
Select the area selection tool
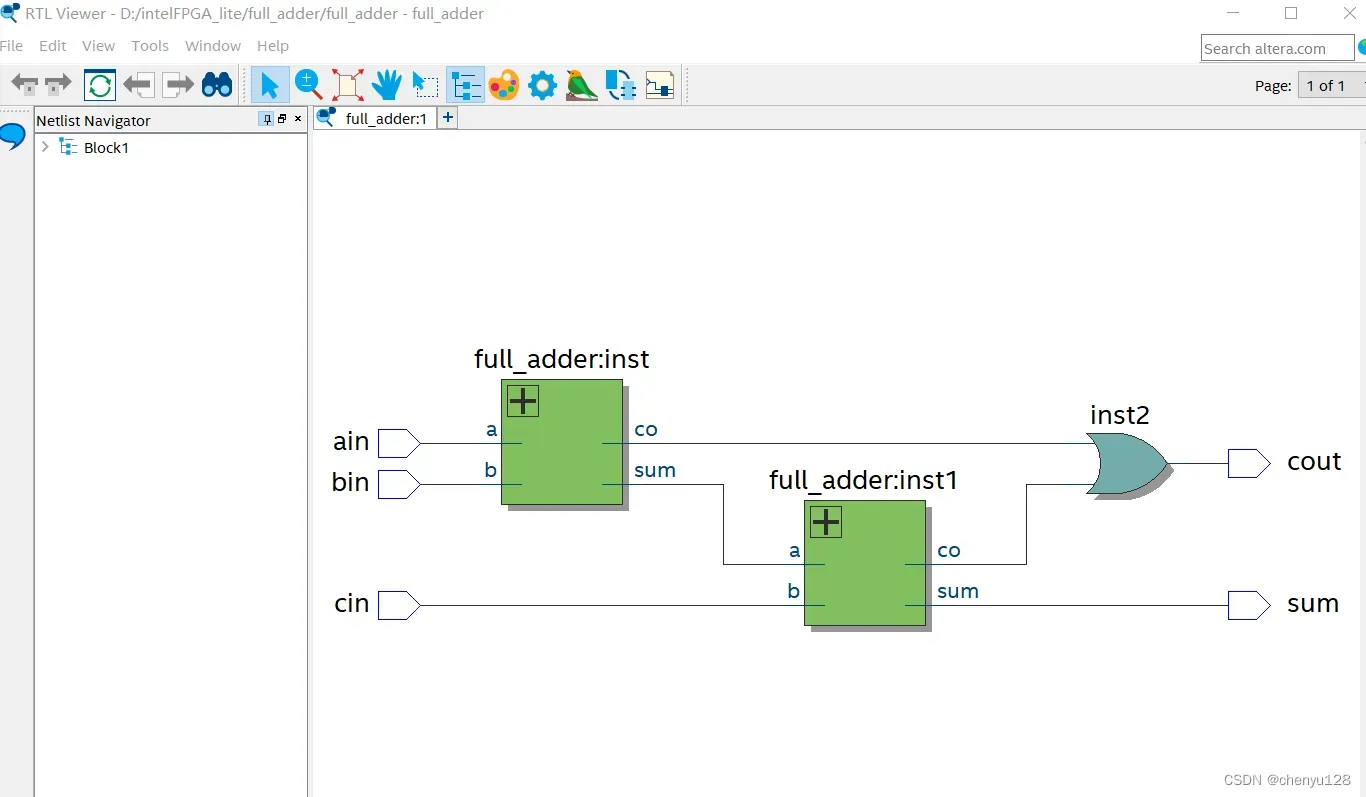pos(426,85)
